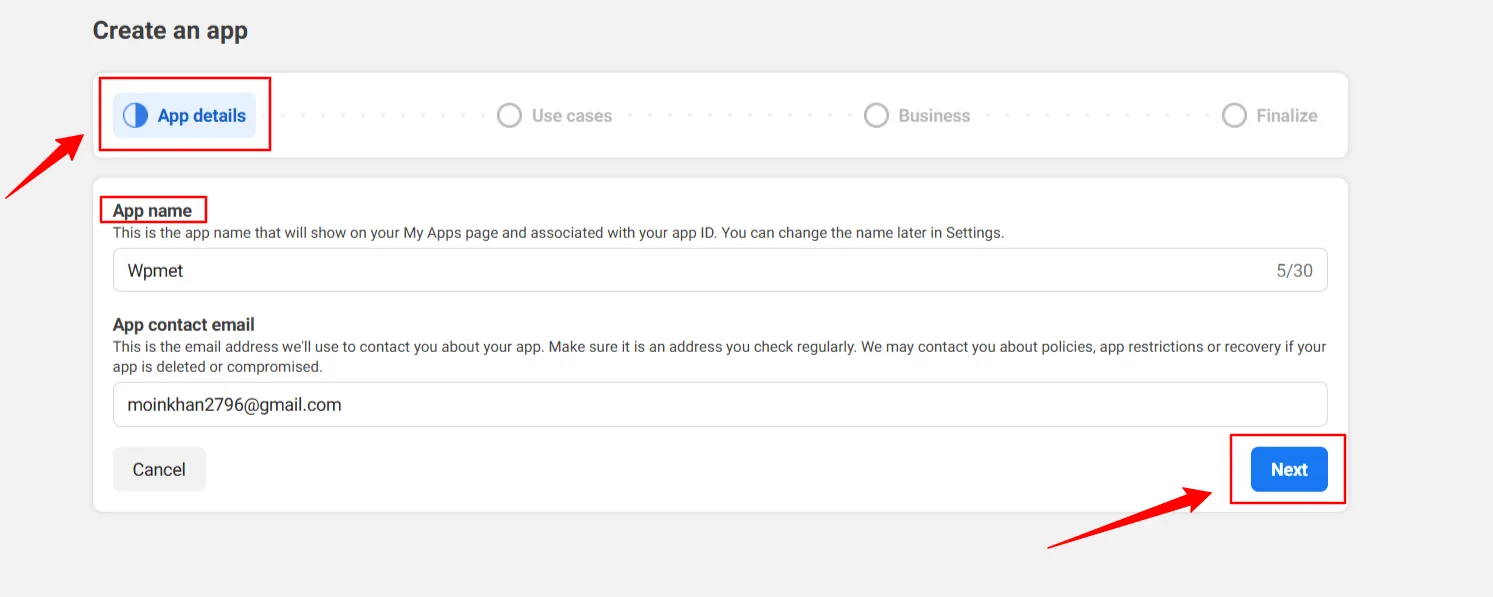Click the Use cases step circle icon

click(510, 116)
